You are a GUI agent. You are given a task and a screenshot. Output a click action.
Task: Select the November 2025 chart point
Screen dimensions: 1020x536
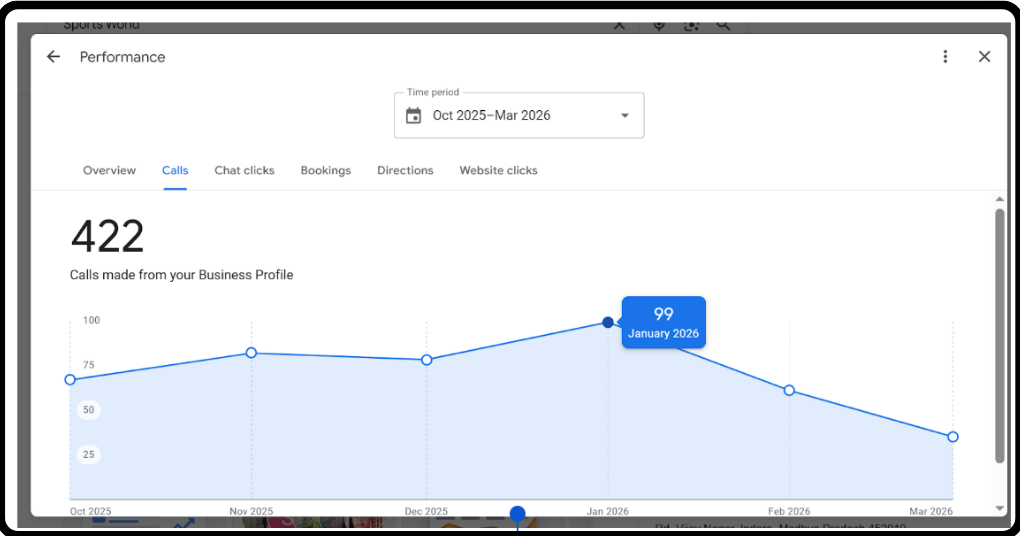pyautogui.click(x=251, y=353)
